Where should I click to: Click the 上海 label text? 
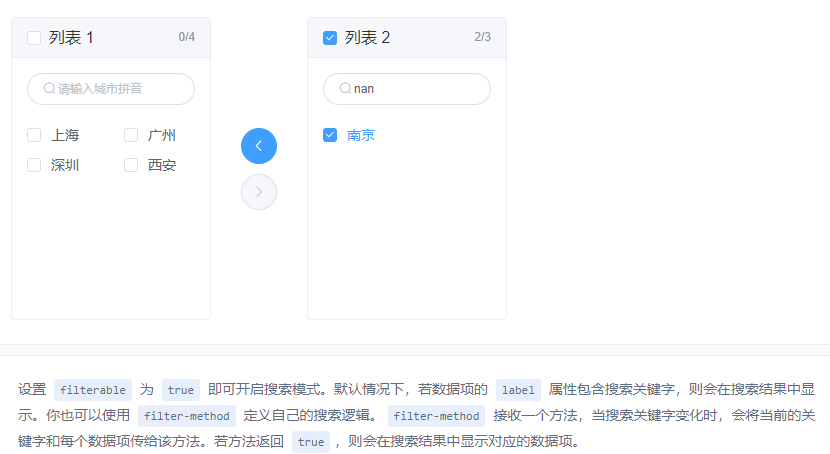click(65, 135)
